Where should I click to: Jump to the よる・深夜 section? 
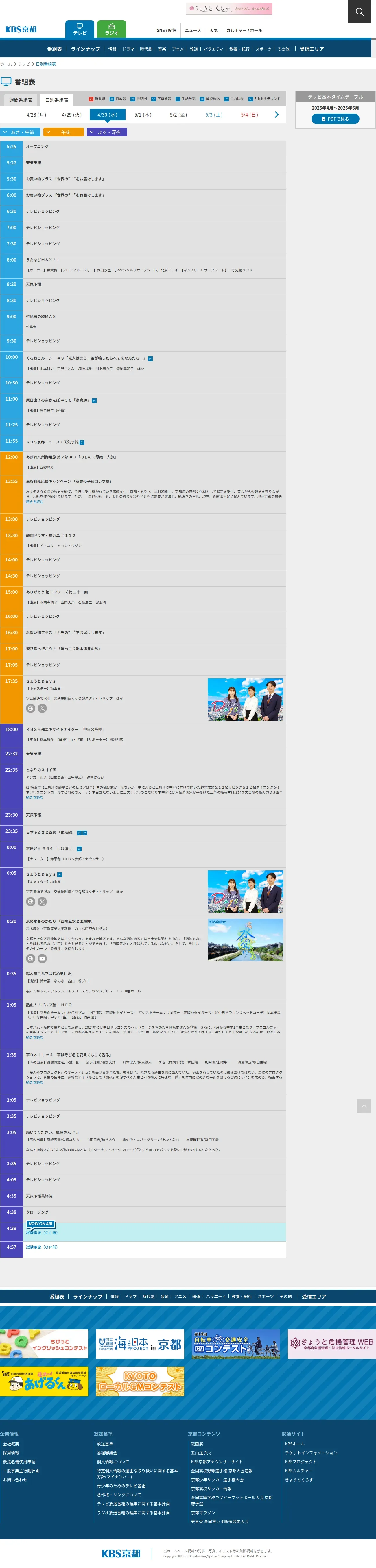(107, 132)
